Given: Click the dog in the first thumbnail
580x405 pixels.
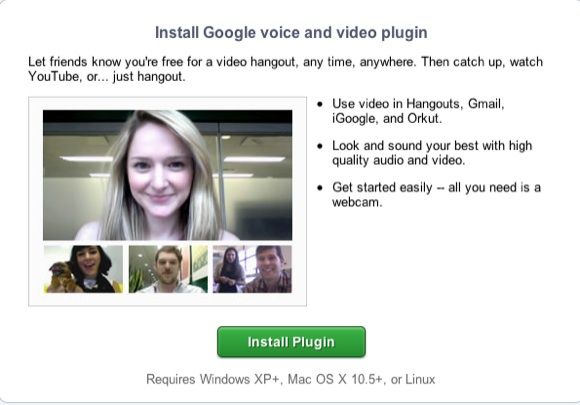Looking at the screenshot, I should pyautogui.click(x=60, y=276).
